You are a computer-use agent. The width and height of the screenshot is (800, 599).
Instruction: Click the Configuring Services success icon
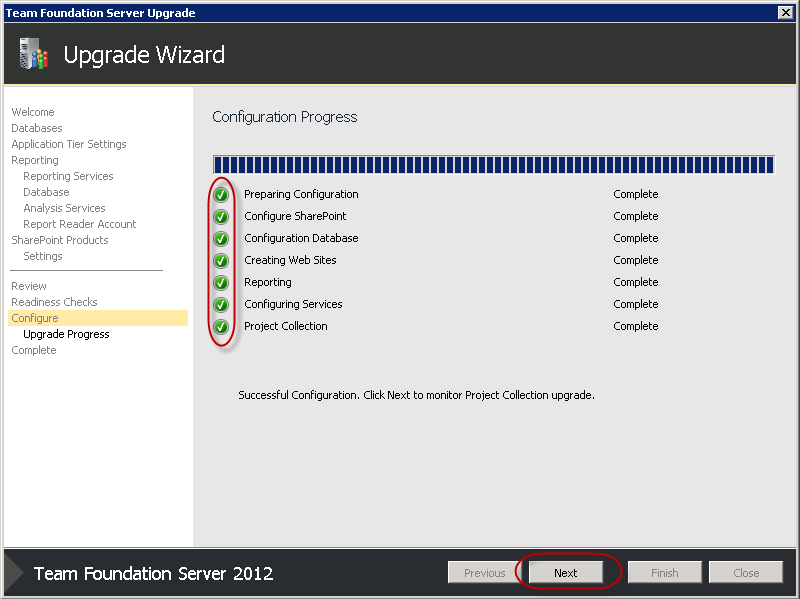tap(221, 304)
